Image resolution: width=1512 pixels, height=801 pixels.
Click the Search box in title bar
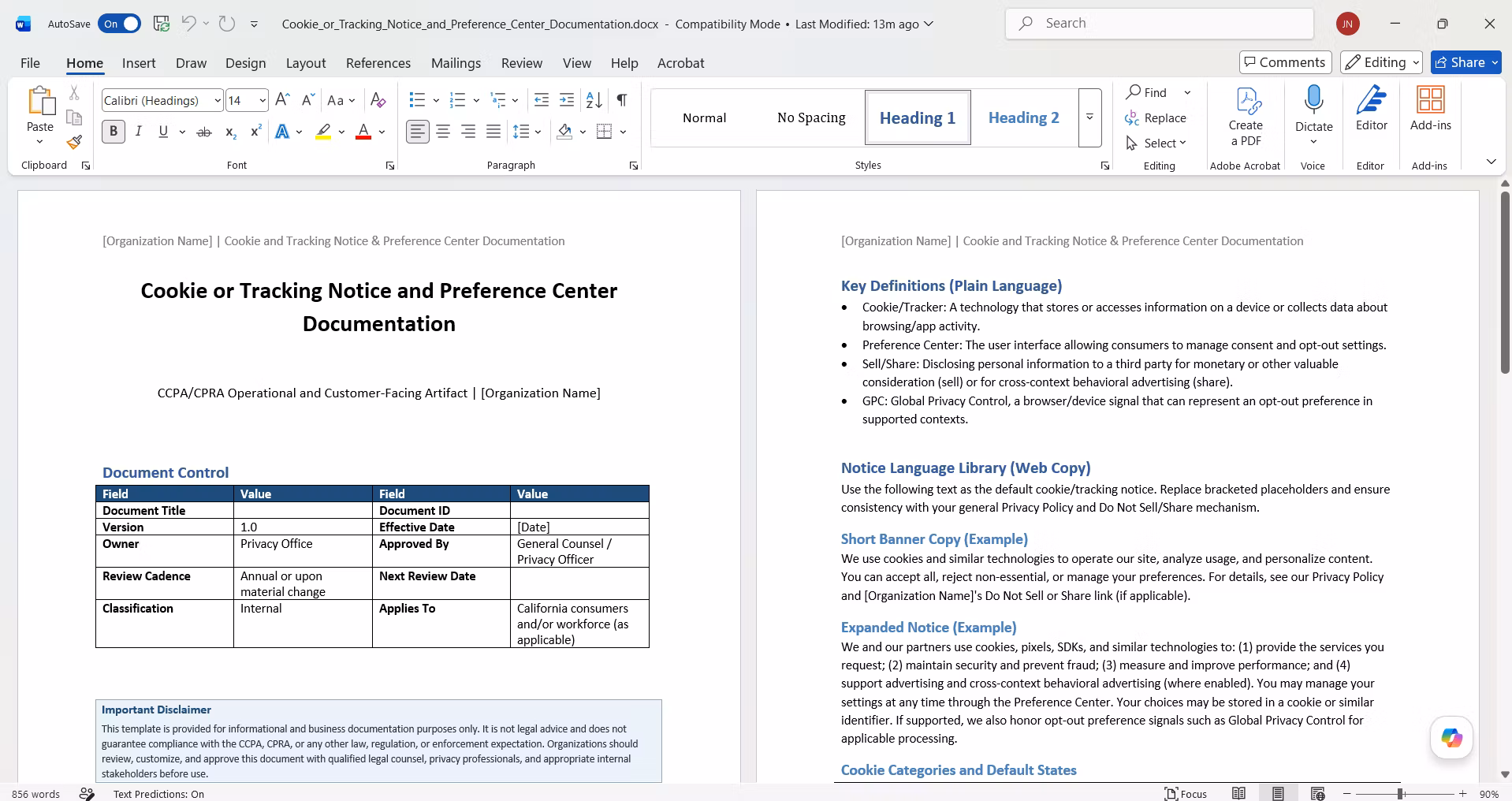point(1160,24)
